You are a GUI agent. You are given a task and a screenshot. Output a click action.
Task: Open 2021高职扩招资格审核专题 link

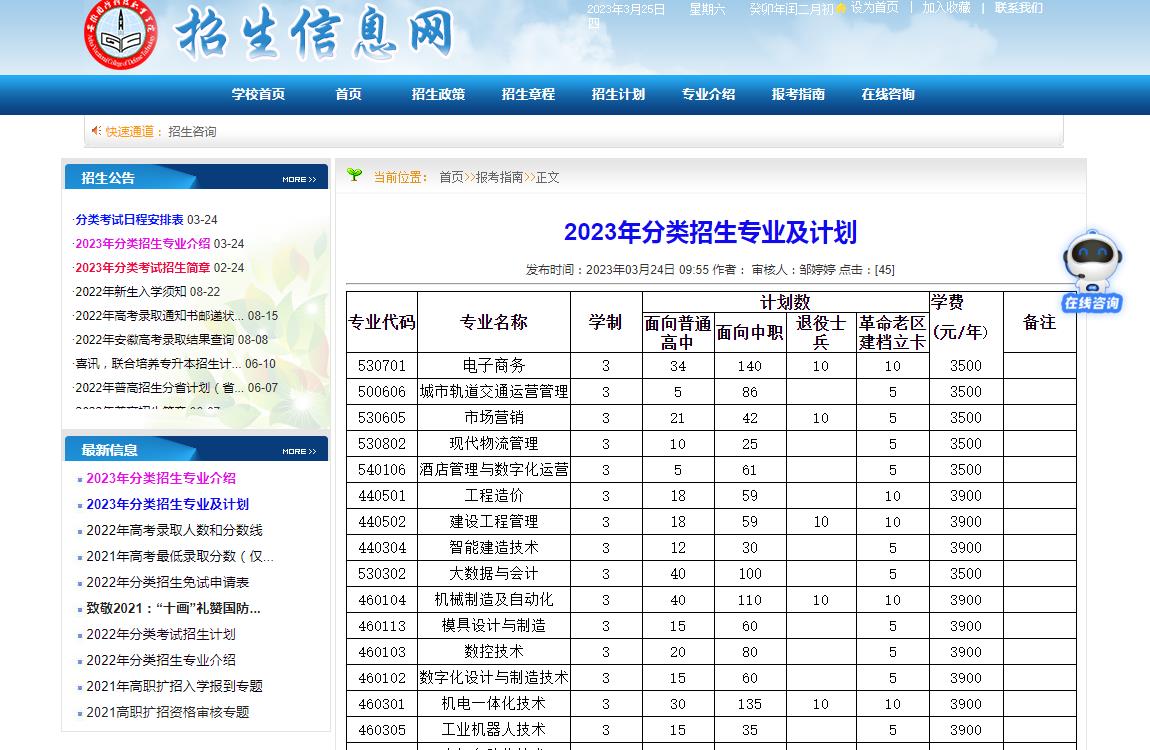(x=168, y=712)
